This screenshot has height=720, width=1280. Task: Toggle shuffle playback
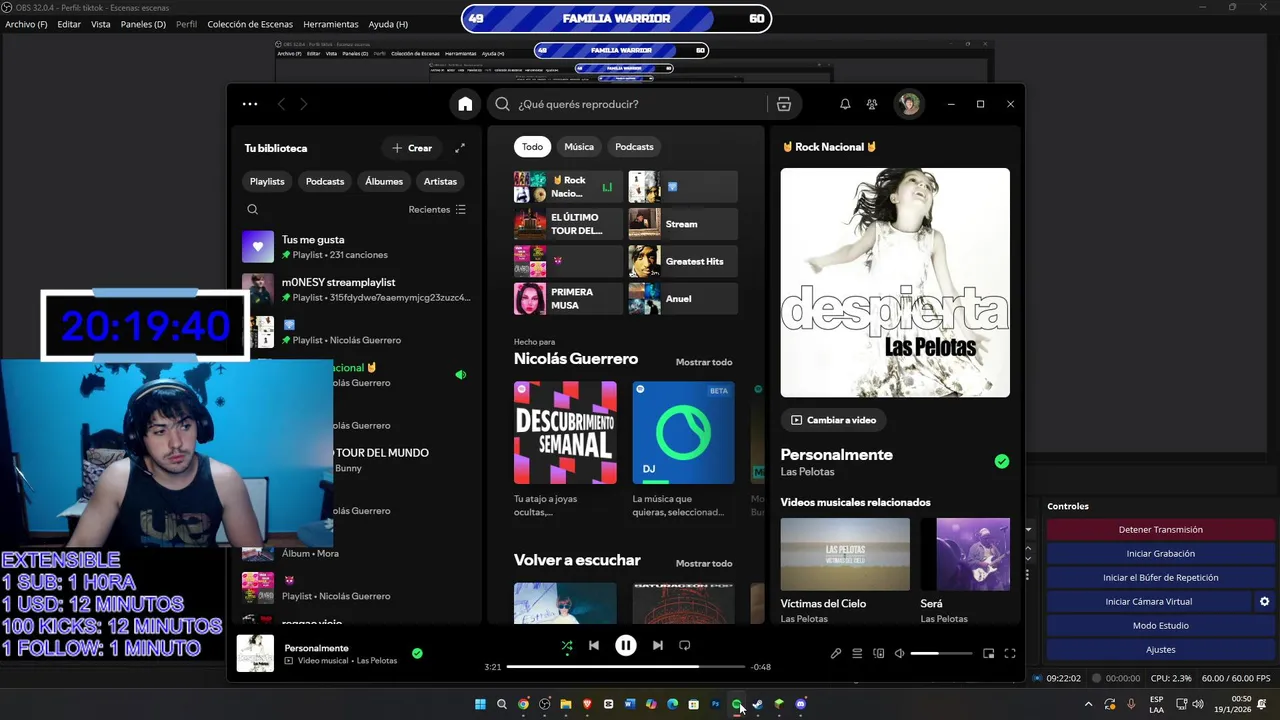567,646
